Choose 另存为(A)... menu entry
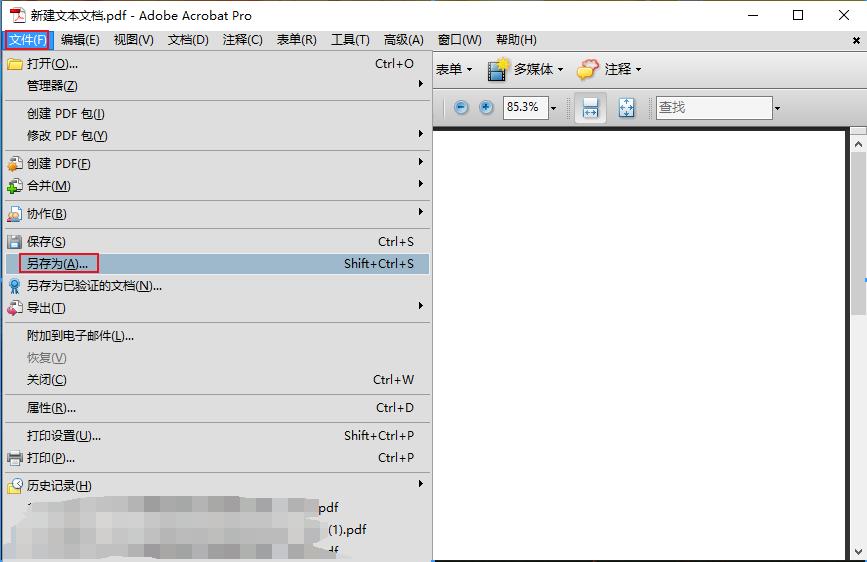 coord(217,264)
